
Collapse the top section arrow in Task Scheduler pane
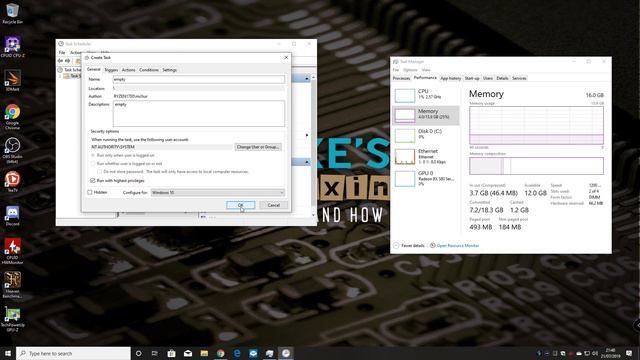click(307, 78)
